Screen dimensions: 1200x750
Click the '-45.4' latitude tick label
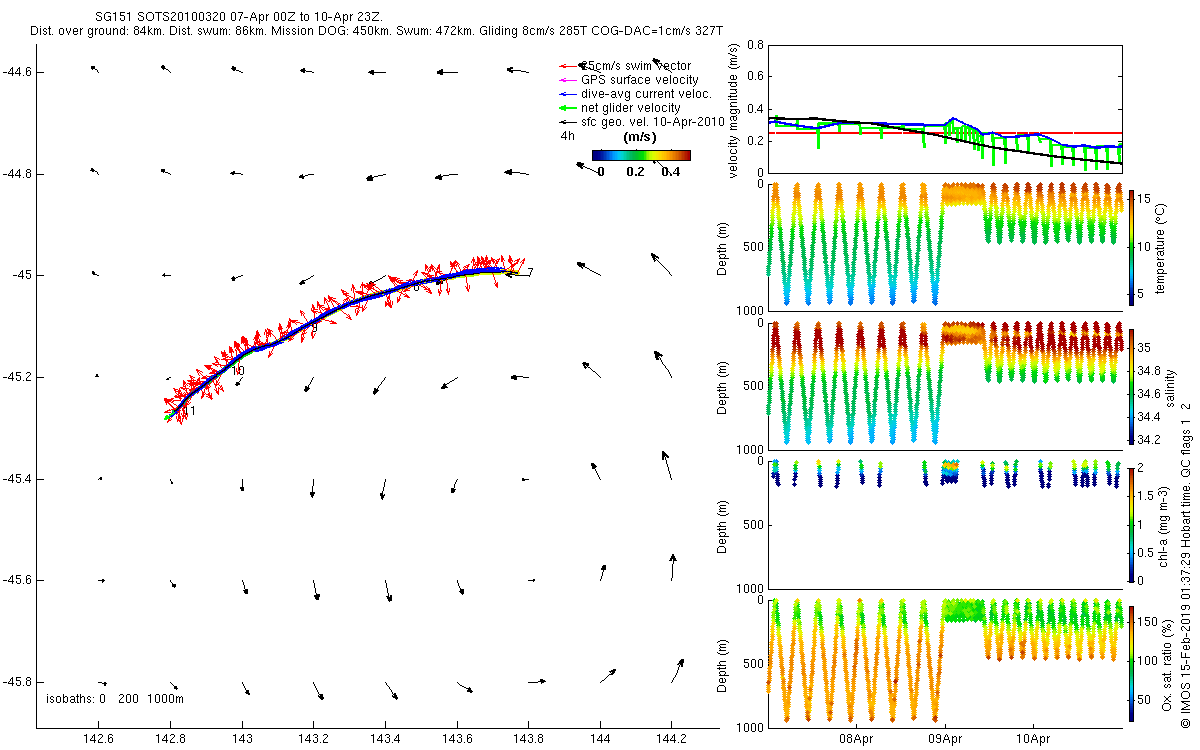19,479
